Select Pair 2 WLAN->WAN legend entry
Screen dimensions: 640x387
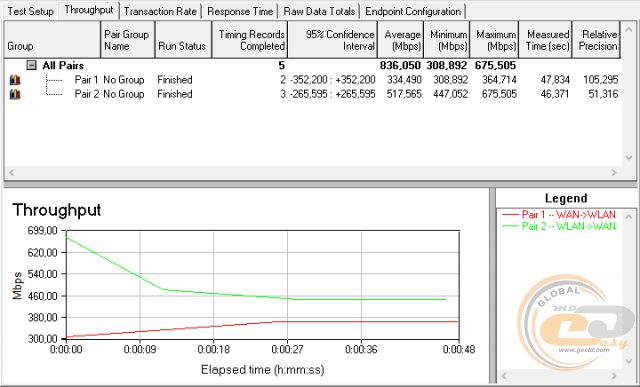(559, 226)
